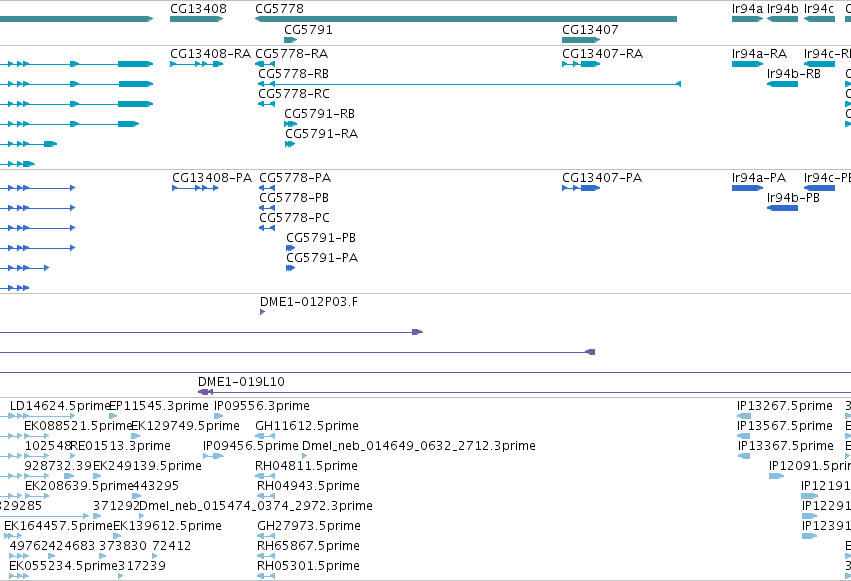Click the 72412 EST label

172,546
